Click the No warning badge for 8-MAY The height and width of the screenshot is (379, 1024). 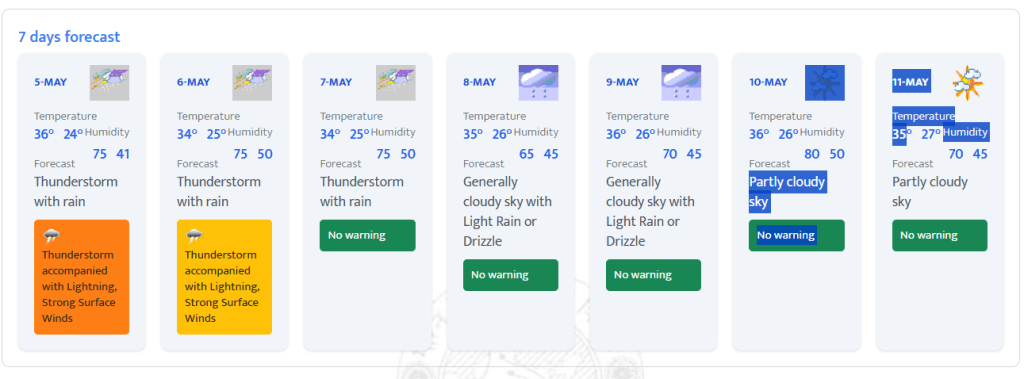(511, 275)
